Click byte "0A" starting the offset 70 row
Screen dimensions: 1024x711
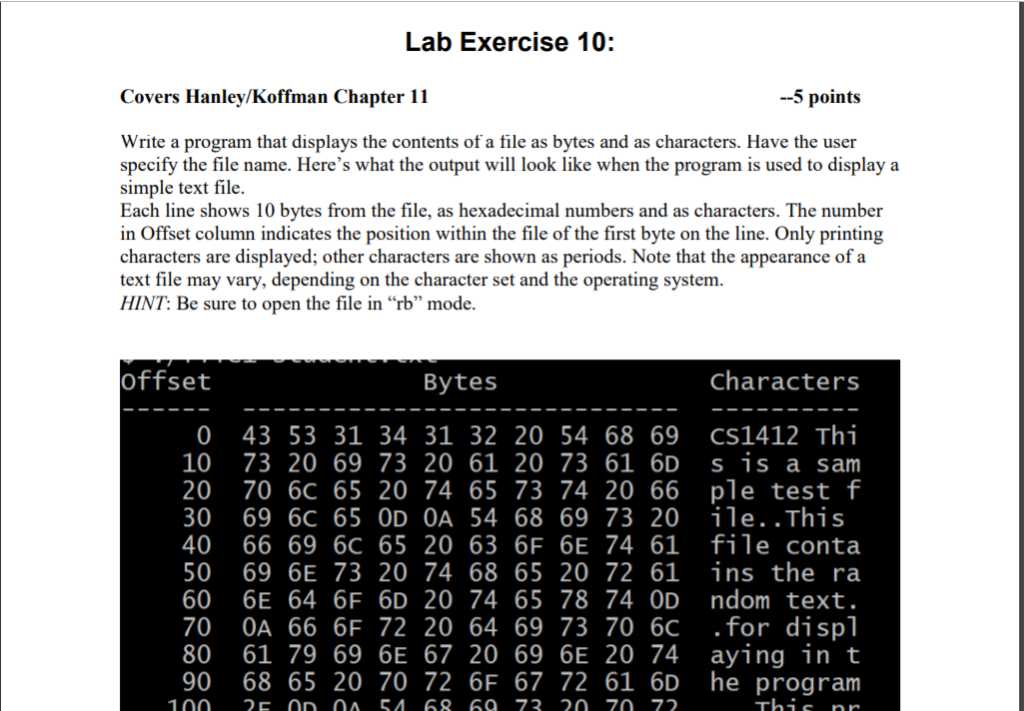(257, 627)
